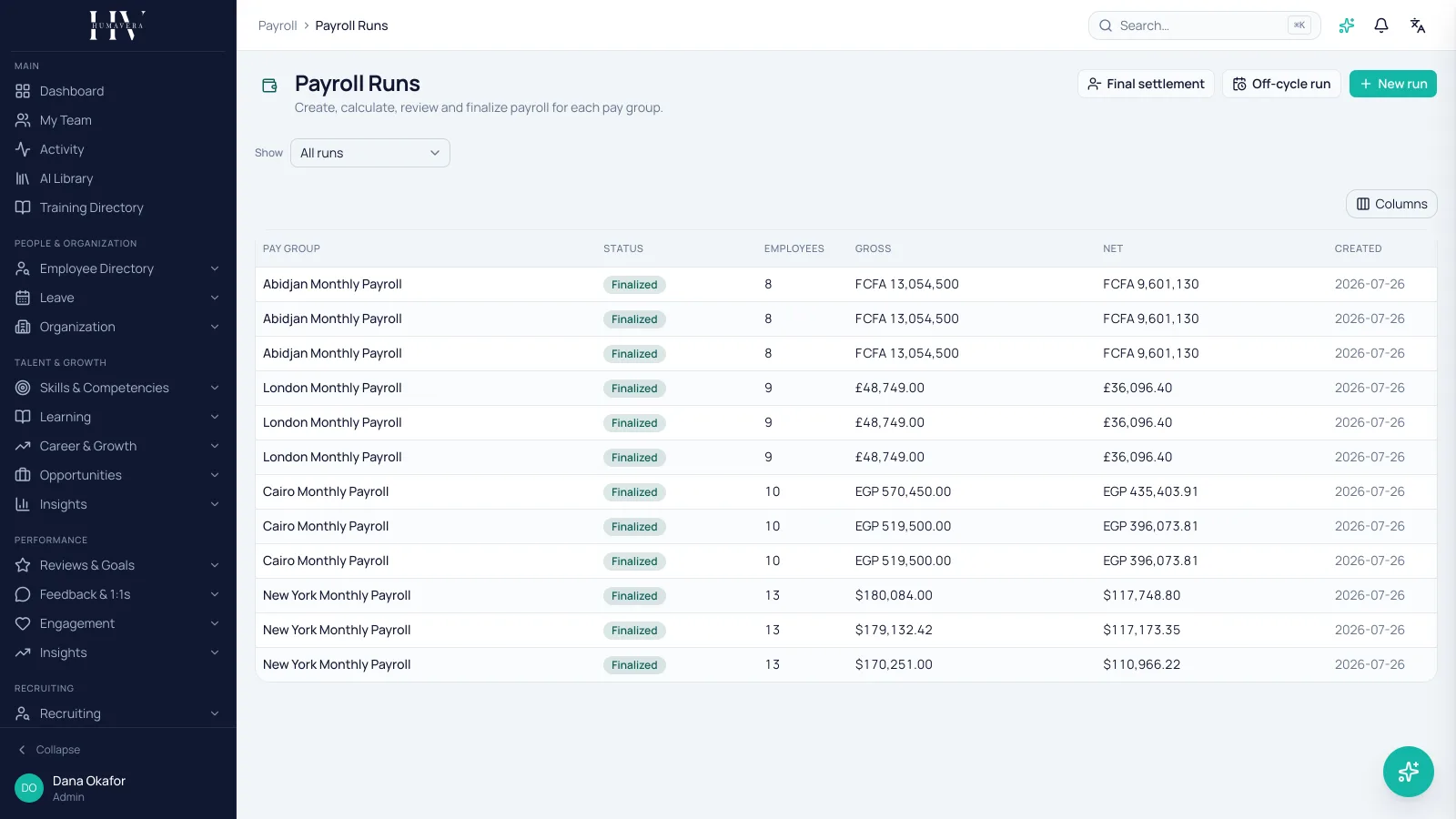This screenshot has width=1456, height=819.
Task: Click net amount $110,966.22
Action: coord(1141,664)
